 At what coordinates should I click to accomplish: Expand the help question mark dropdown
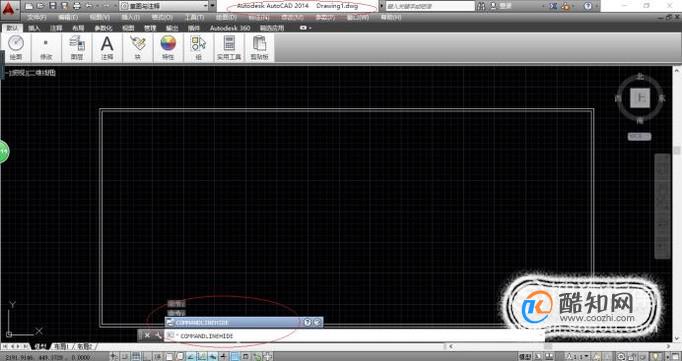point(596,6)
